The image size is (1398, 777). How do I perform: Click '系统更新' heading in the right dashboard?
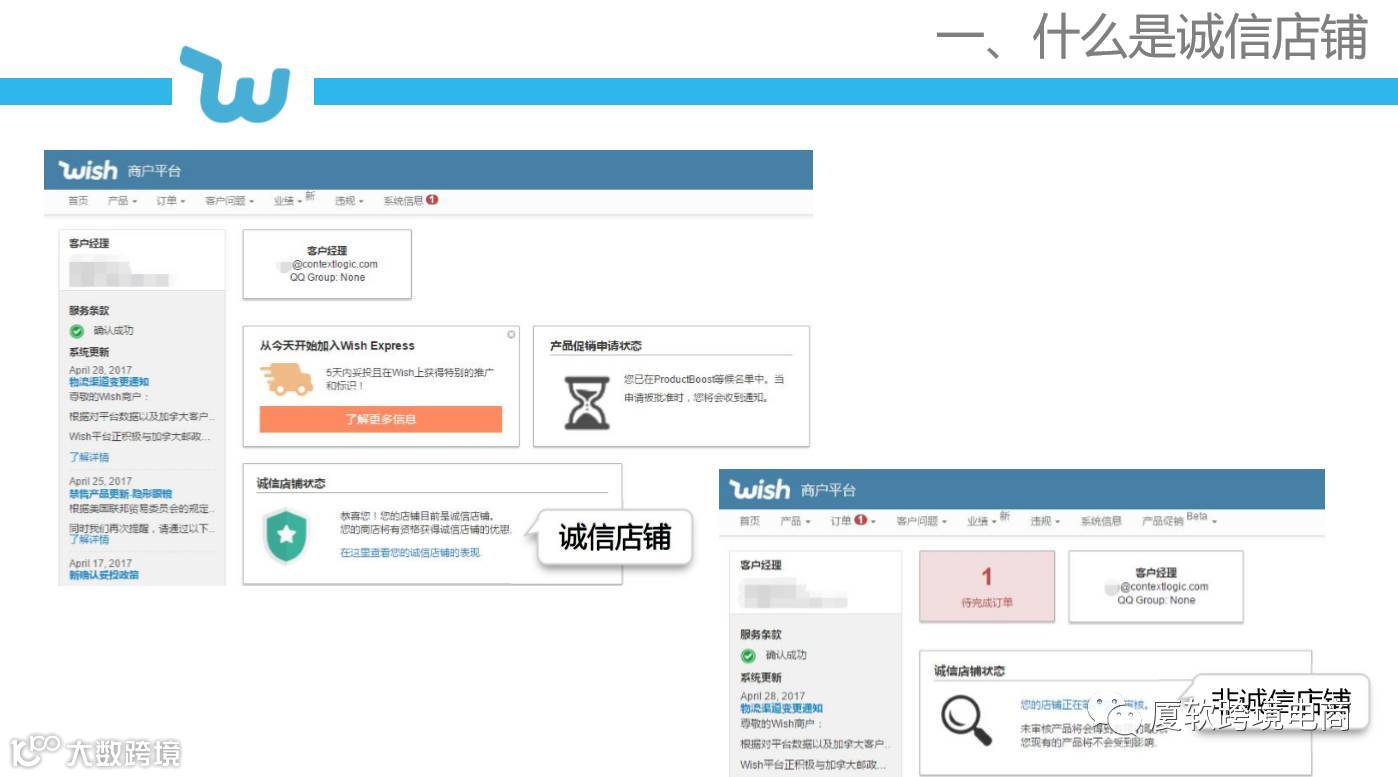[761, 677]
